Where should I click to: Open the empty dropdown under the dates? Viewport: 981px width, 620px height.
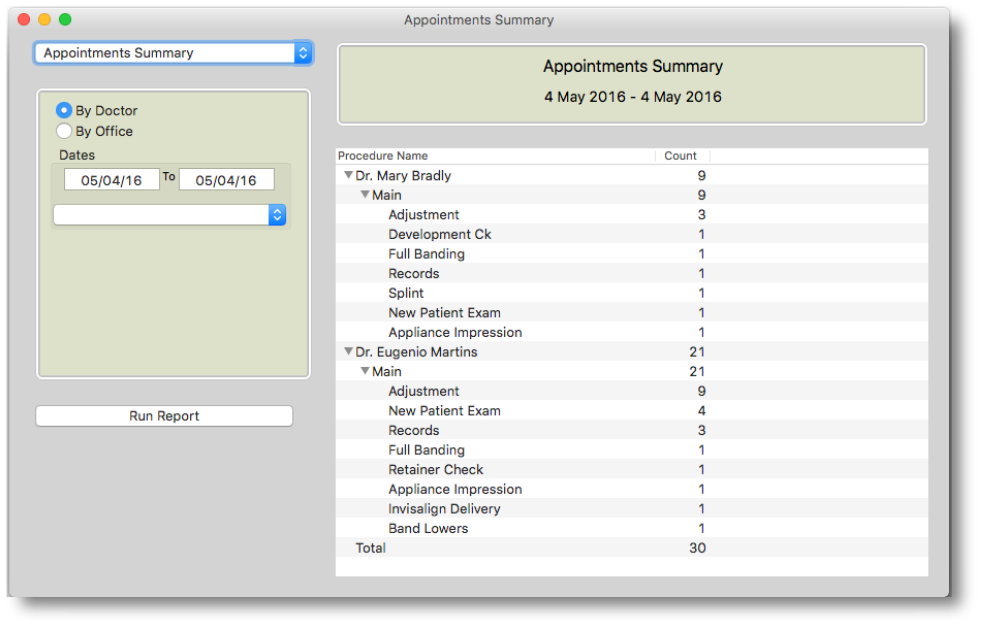click(170, 215)
